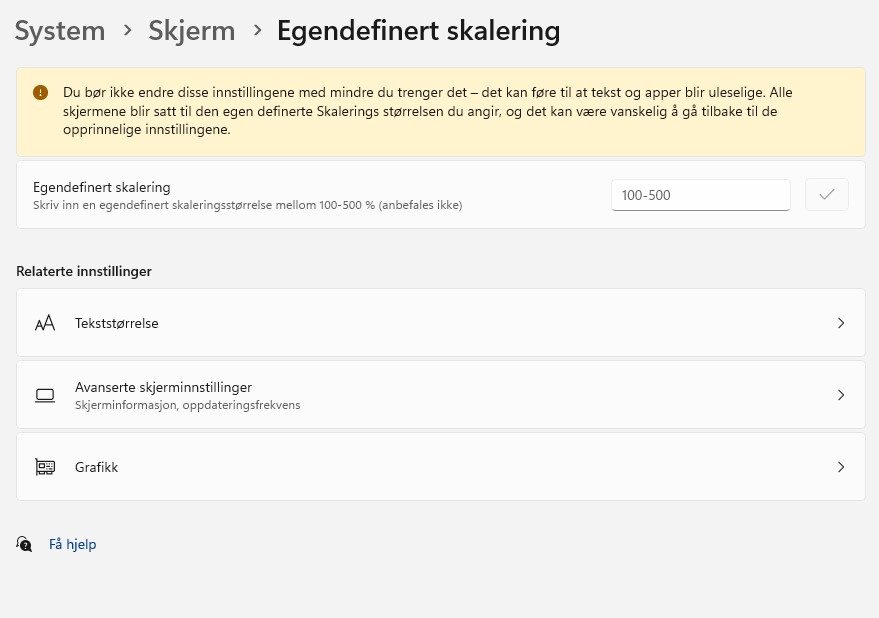Open the Grafikk settings label

(x=96, y=467)
